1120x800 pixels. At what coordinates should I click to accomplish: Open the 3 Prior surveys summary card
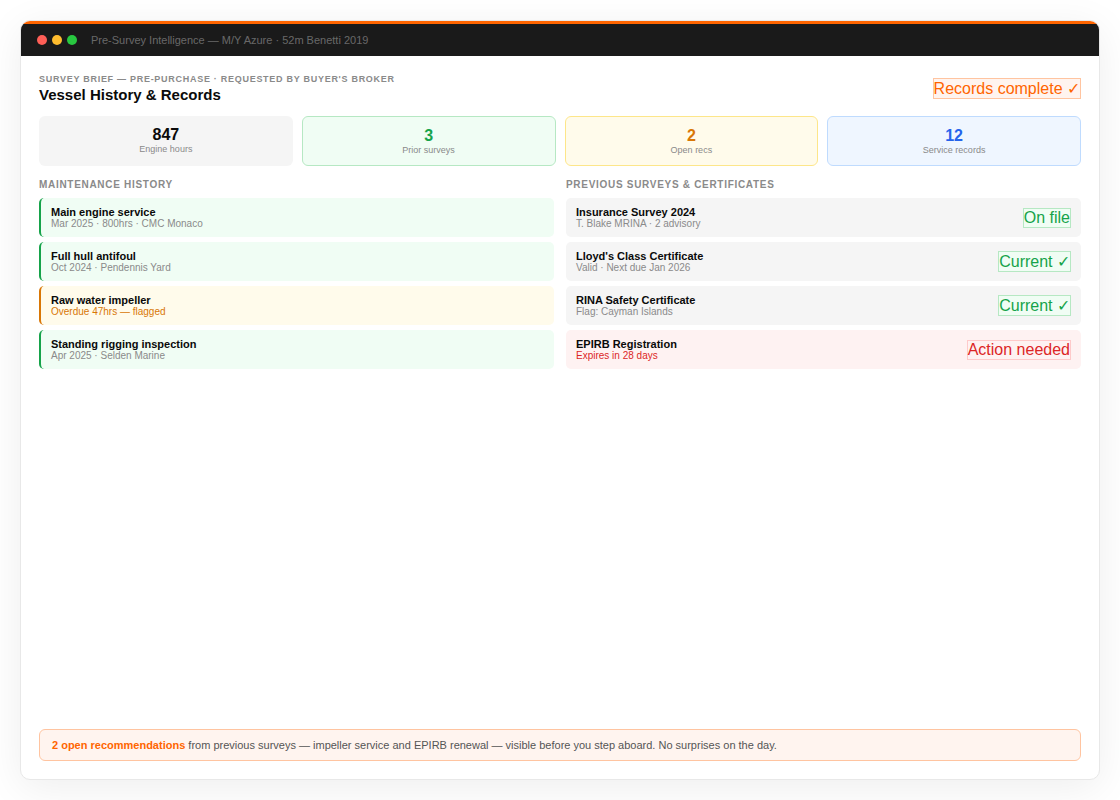[x=428, y=141]
